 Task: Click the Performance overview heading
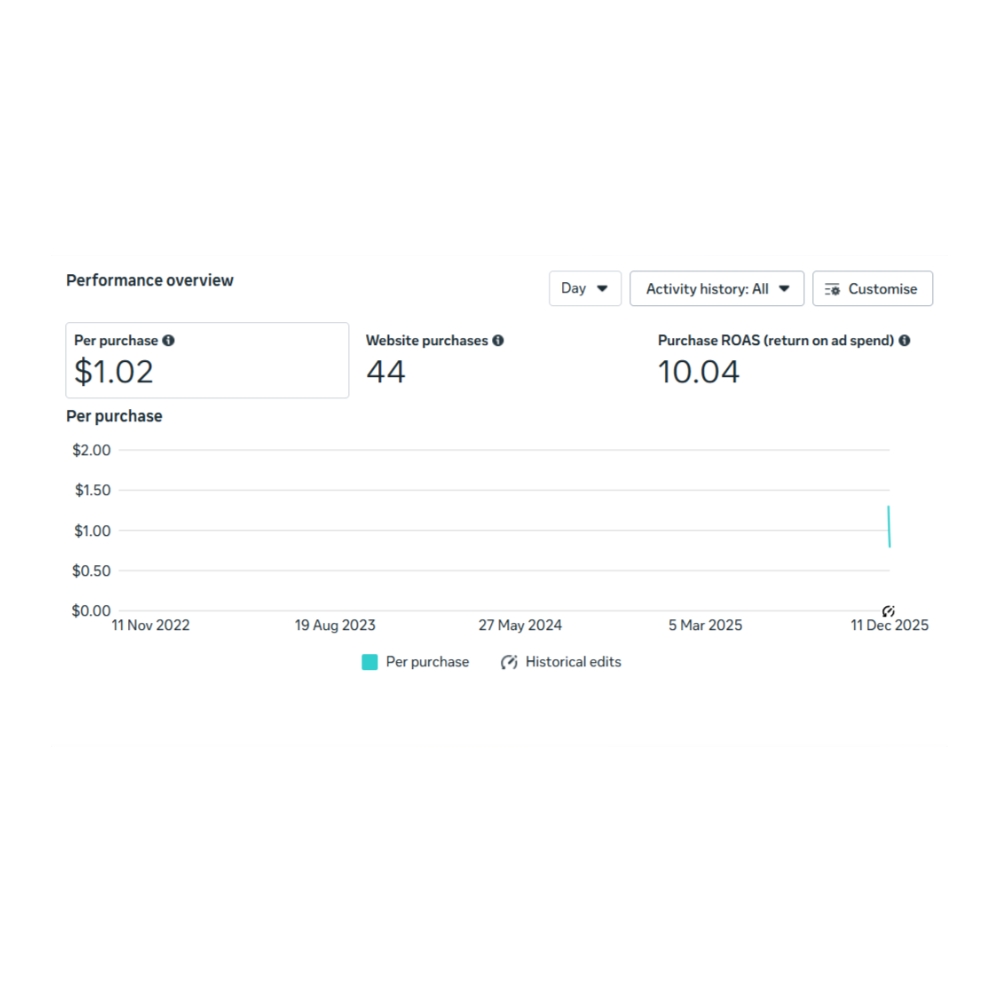(150, 280)
